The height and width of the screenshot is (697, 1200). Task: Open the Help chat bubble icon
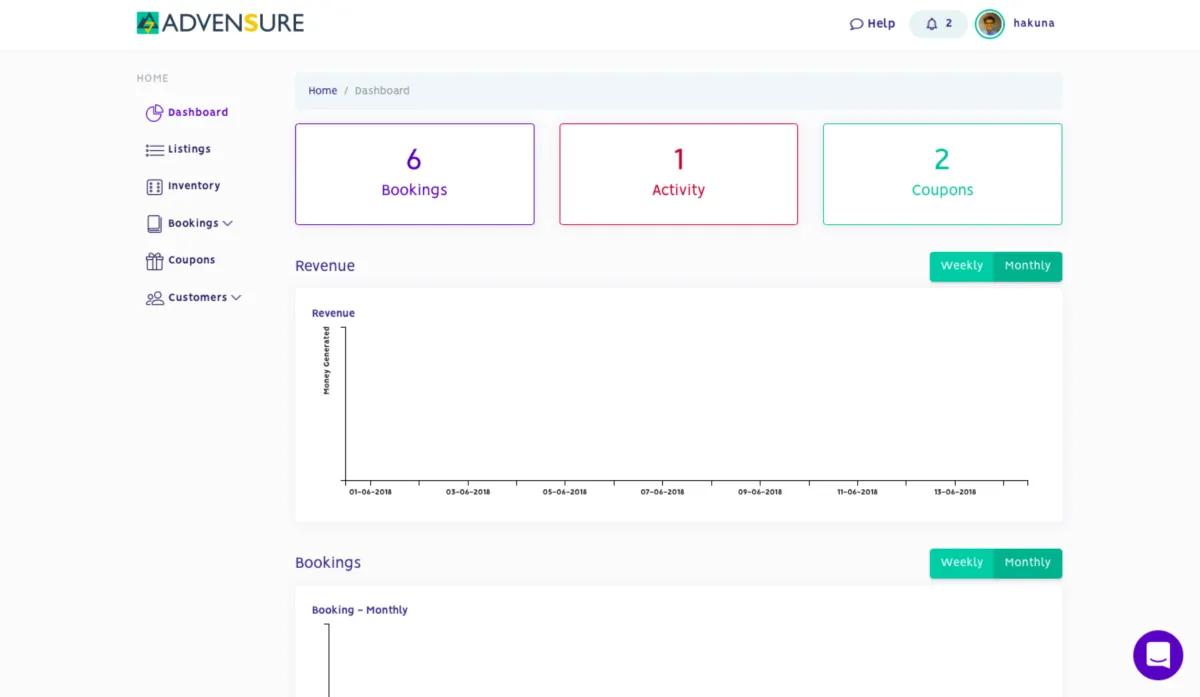click(856, 24)
